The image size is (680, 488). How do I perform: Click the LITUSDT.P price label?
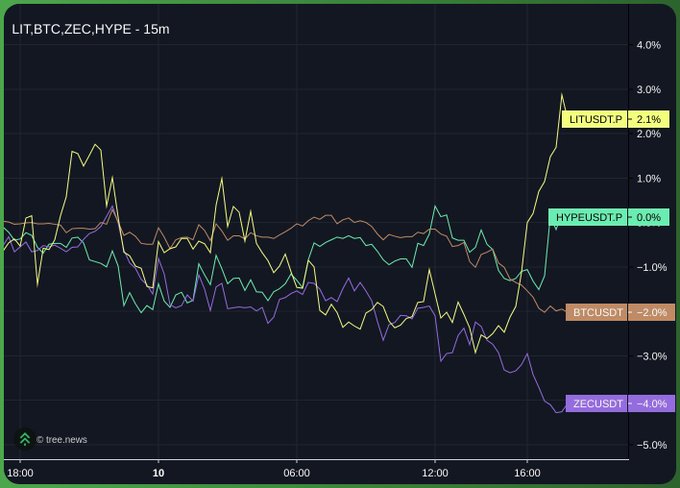(x=595, y=119)
